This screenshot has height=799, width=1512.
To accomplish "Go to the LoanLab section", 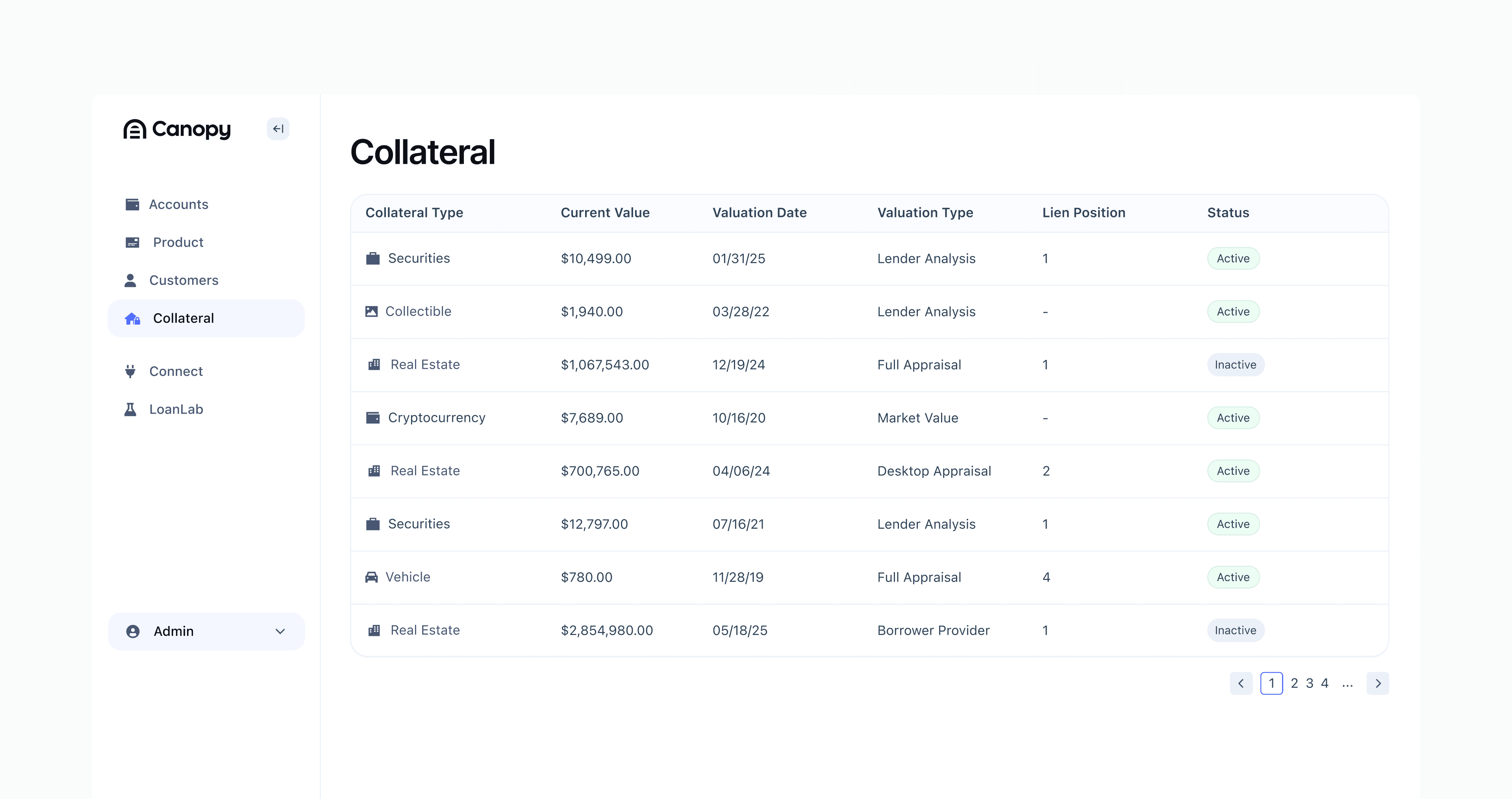I will [176, 409].
